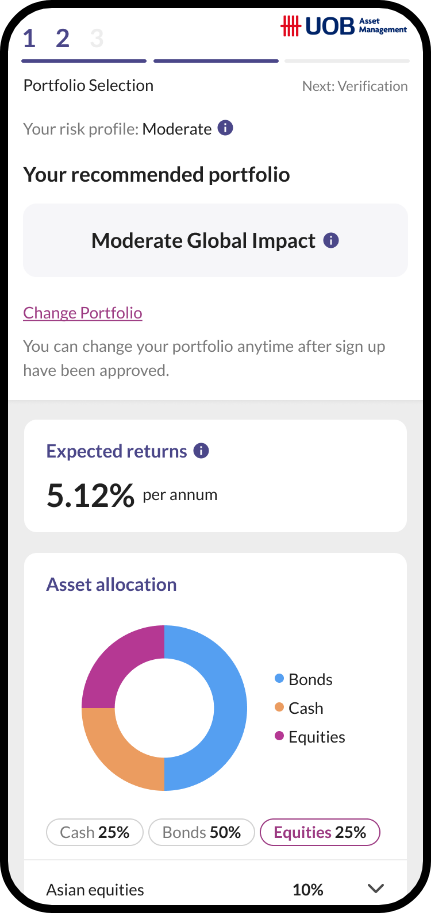The image size is (431, 913).
Task: Open info for Moderate Global Impact
Action: tap(331, 240)
